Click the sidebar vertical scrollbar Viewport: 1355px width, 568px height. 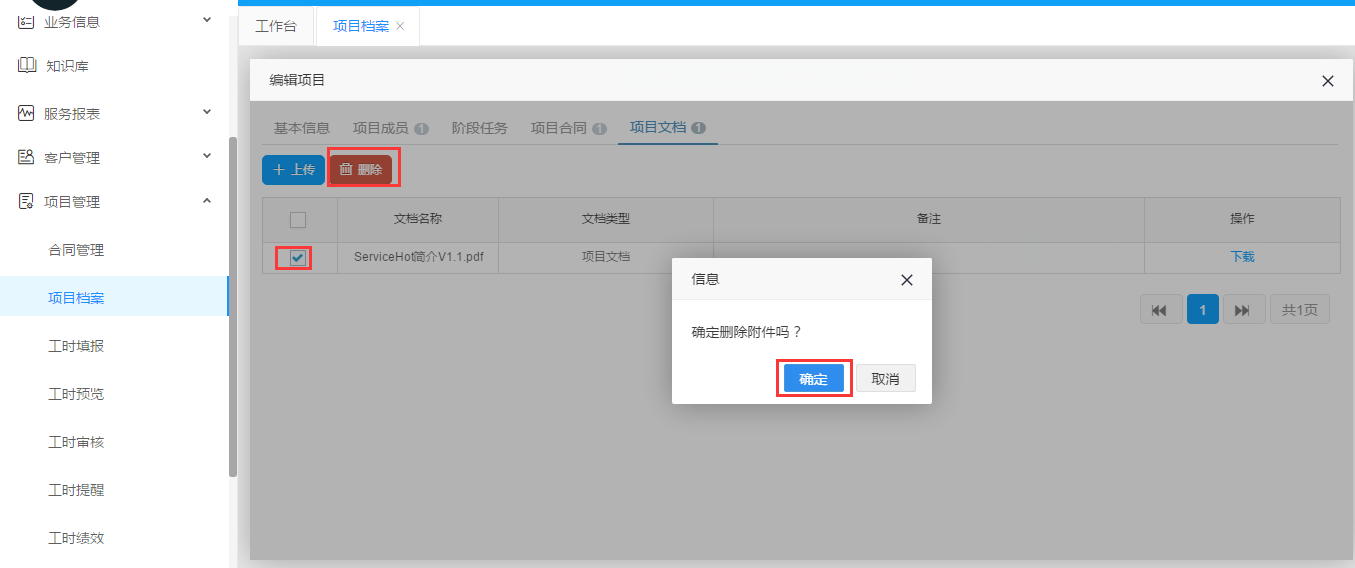(x=233, y=300)
